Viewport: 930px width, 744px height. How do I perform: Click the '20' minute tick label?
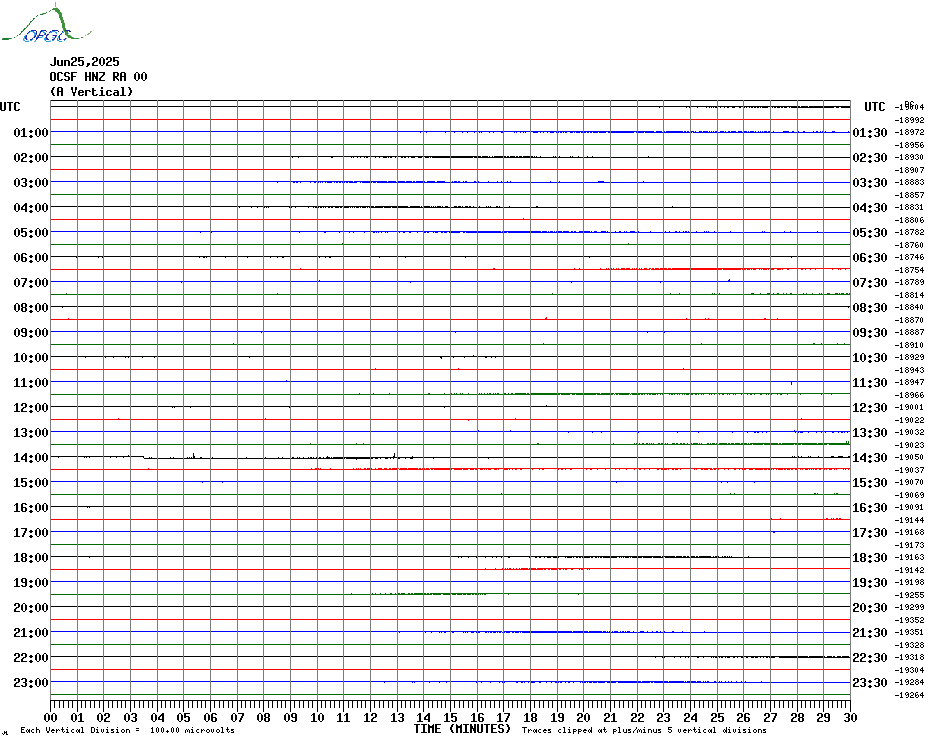[584, 718]
